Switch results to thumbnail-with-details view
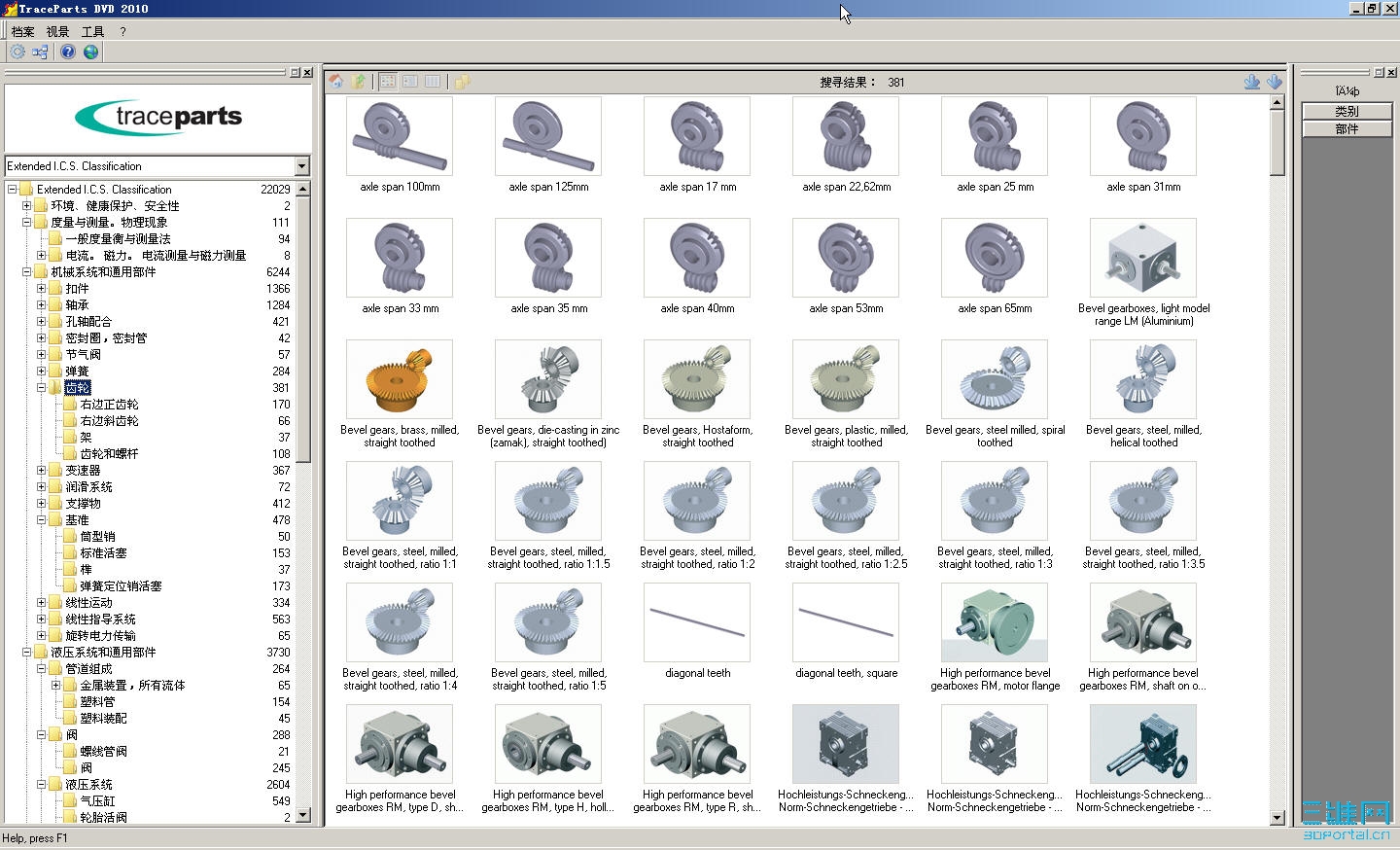This screenshot has width=1400, height=850. click(410, 82)
